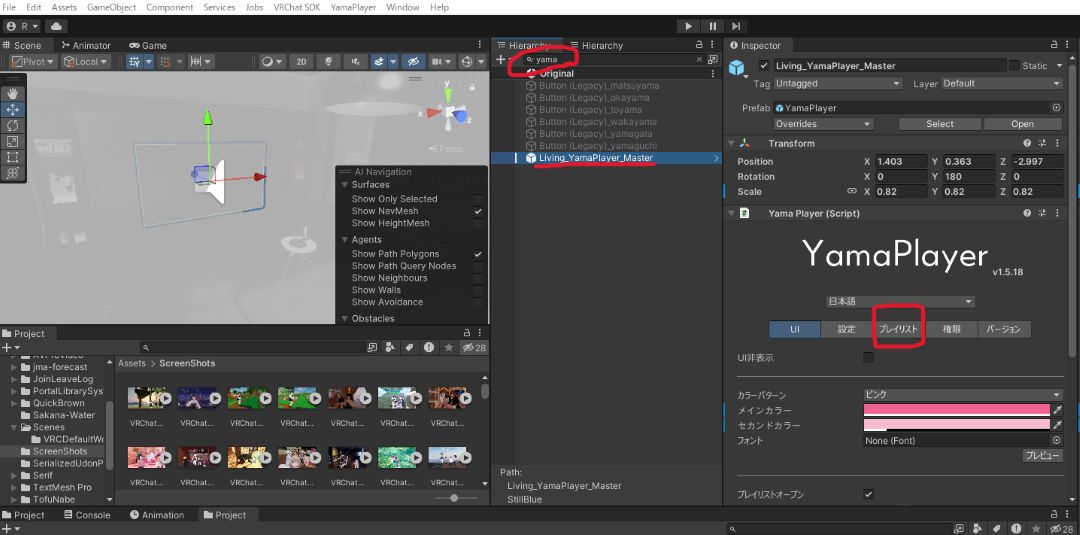Open the Tag Untagged dropdown
Screen dimensions: 1080x535
(837, 83)
